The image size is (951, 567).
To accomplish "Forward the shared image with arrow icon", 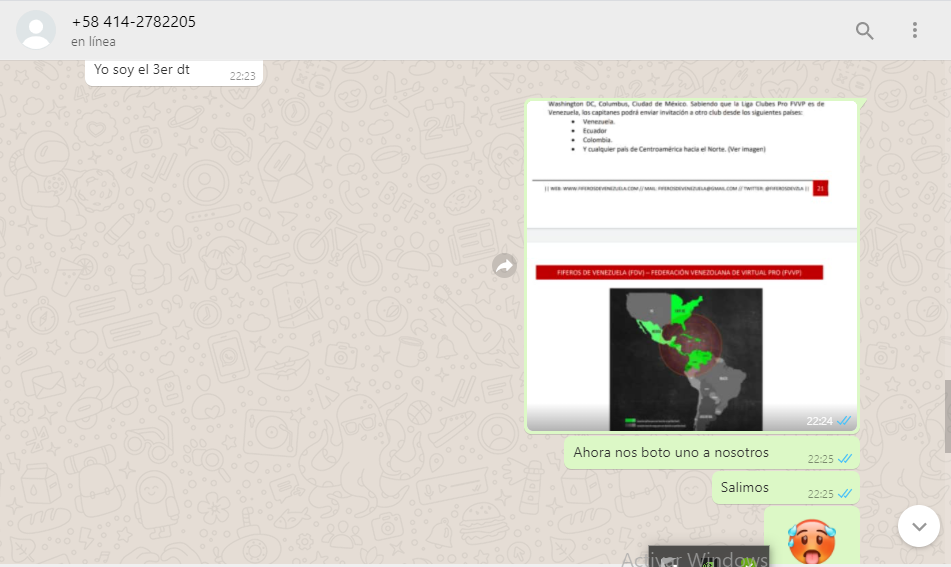I will [505, 266].
